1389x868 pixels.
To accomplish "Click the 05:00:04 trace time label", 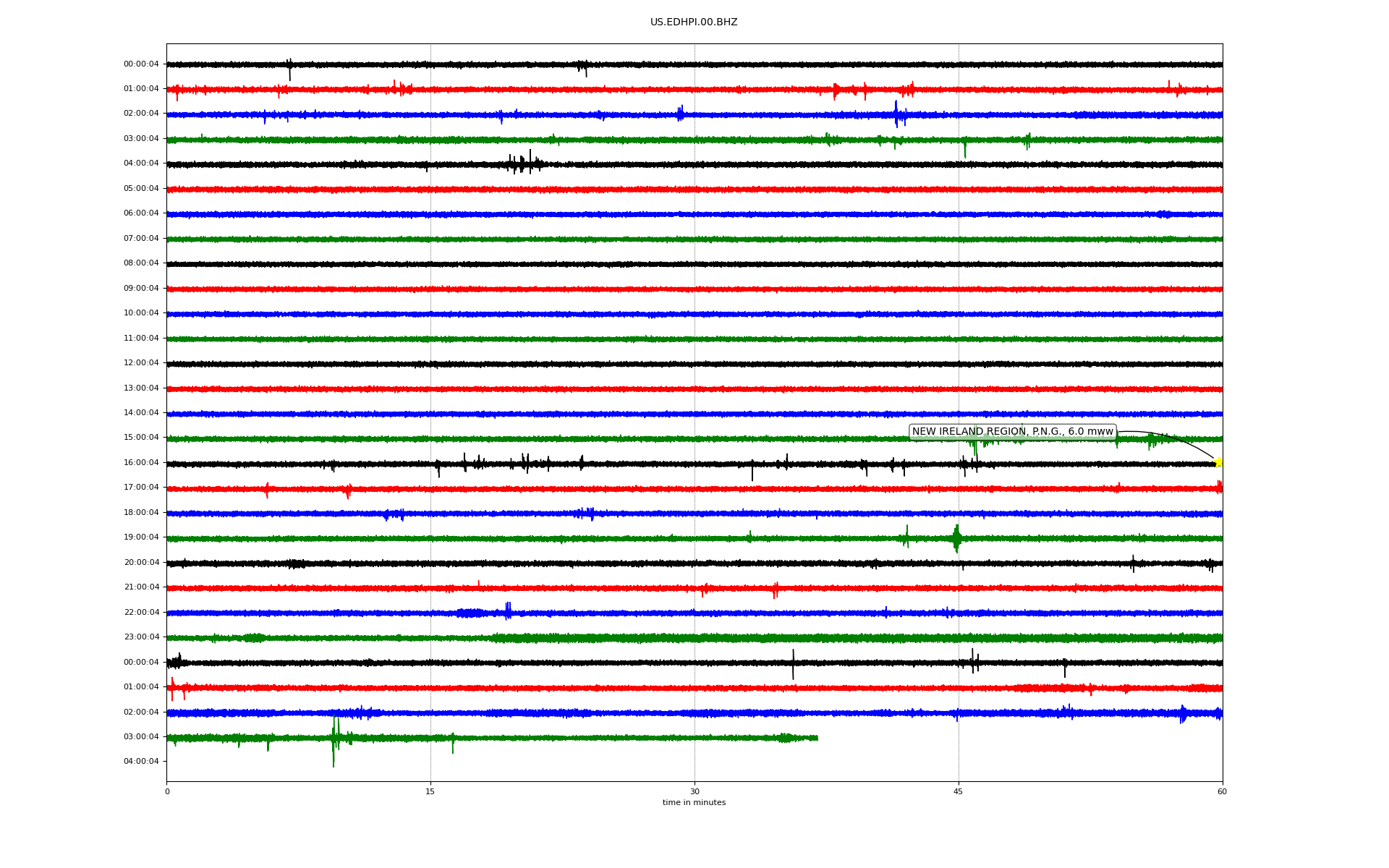I will (141, 189).
